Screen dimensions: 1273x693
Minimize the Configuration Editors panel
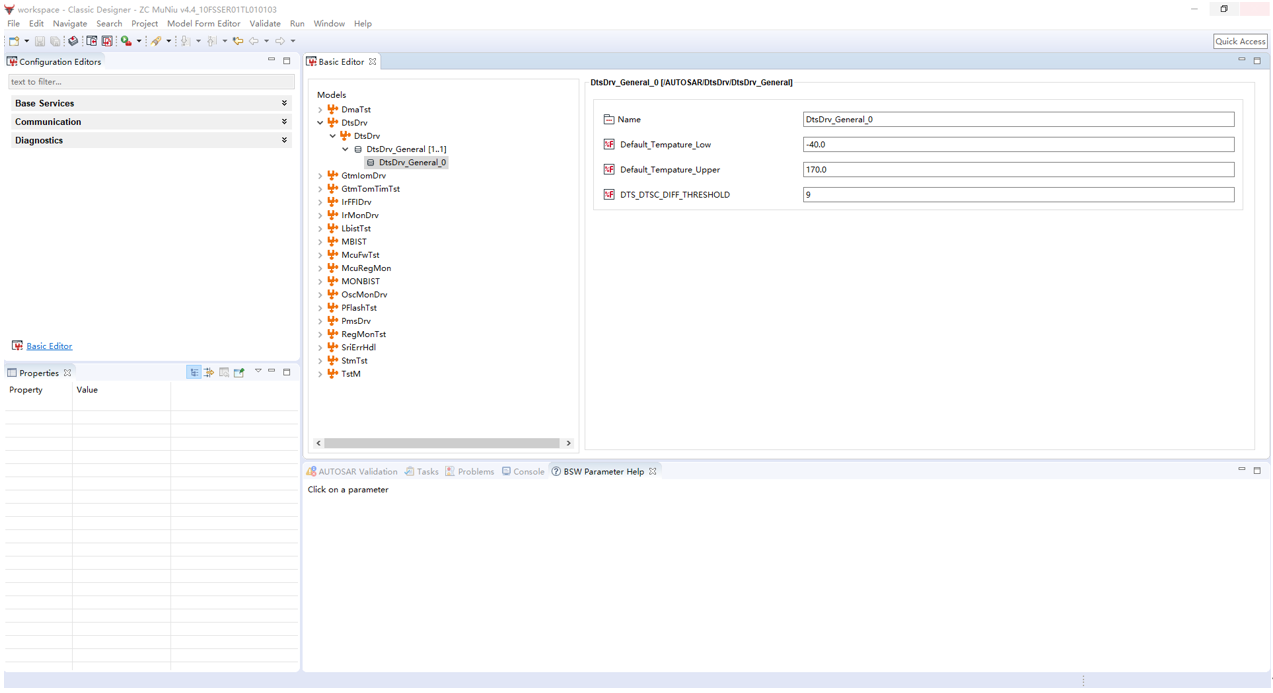point(271,60)
